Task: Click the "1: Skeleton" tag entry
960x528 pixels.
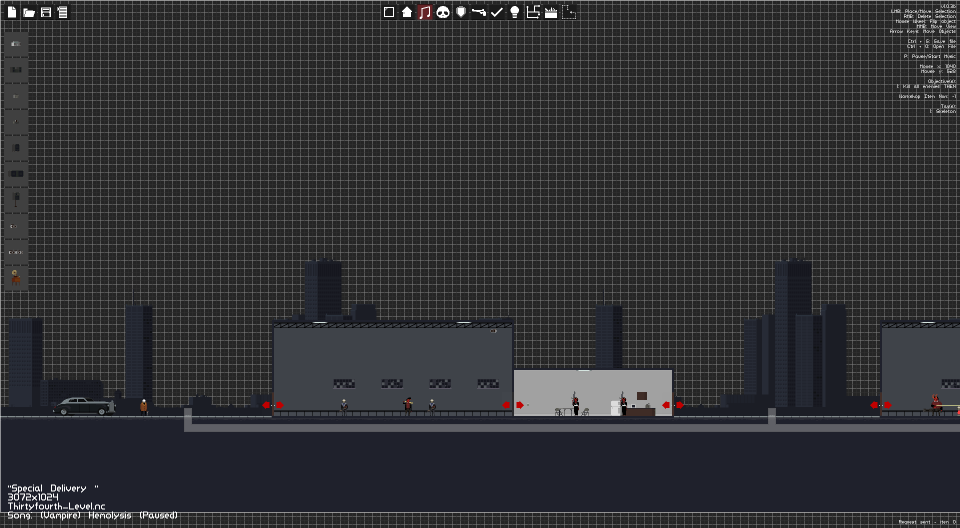Action: click(943, 111)
